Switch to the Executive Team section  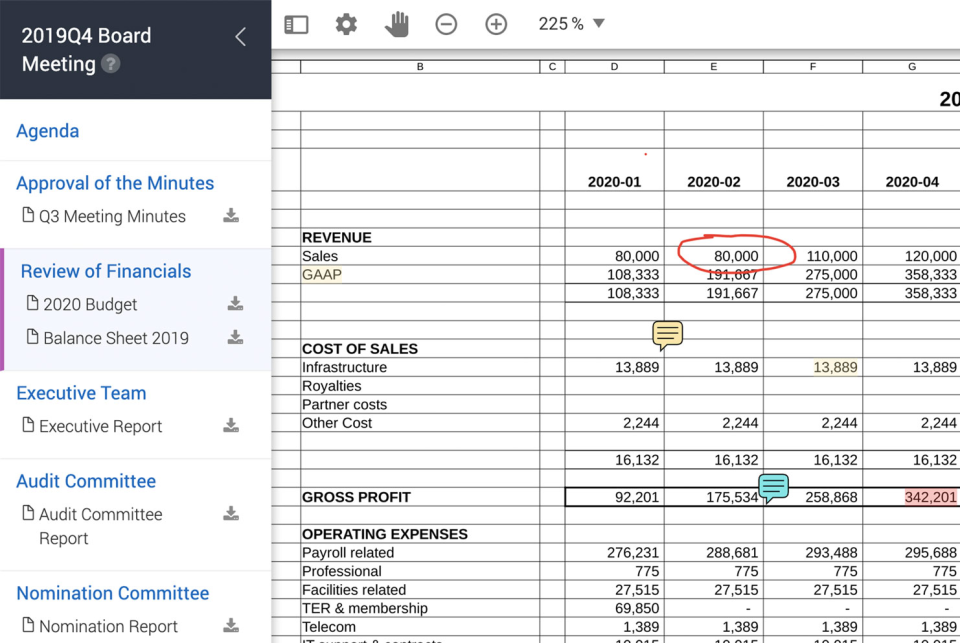(81, 393)
